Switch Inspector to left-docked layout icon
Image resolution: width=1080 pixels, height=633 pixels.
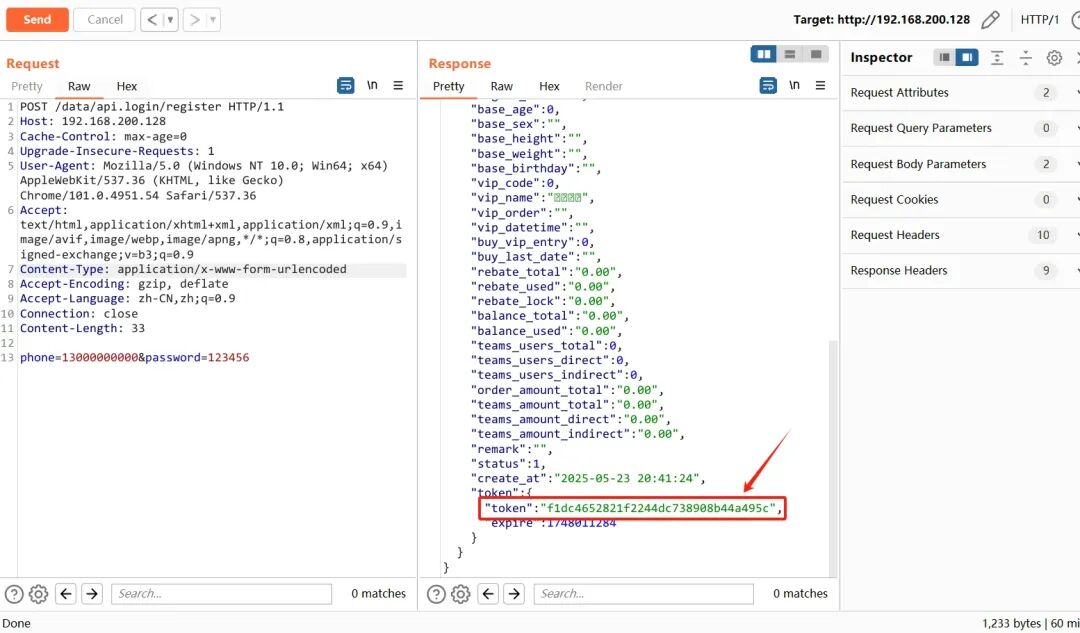[x=944, y=57]
